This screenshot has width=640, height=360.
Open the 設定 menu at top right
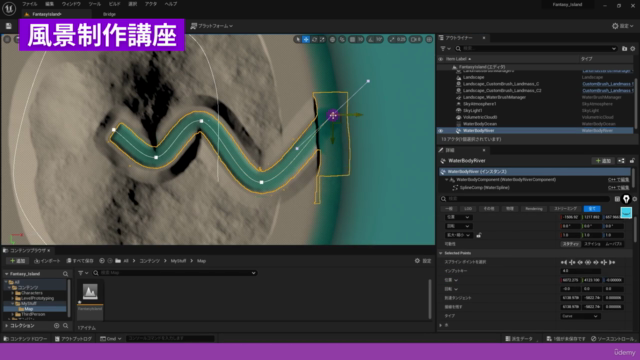click(623, 26)
